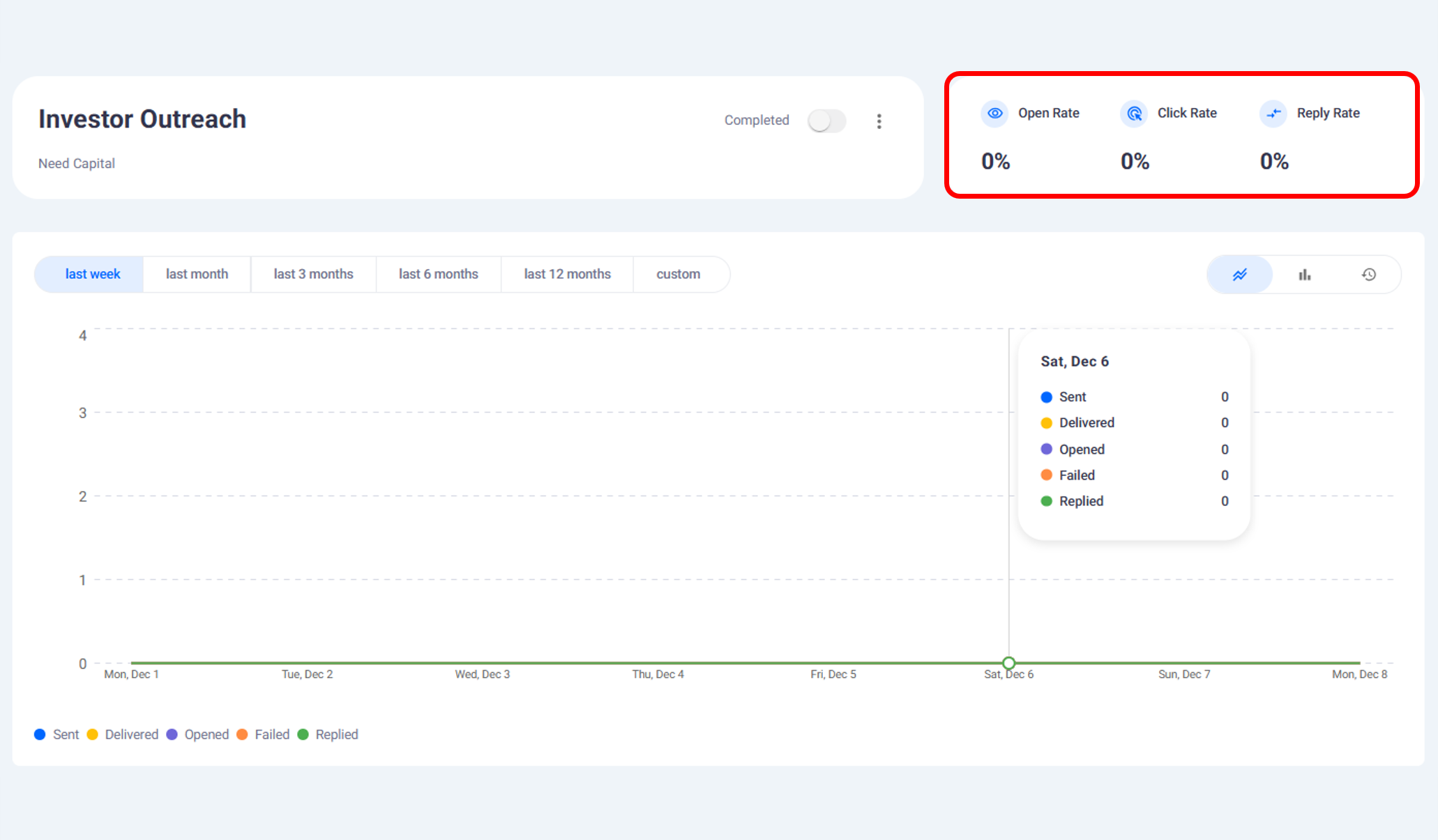Open the custom date range option
The image size is (1438, 840).
(678, 274)
